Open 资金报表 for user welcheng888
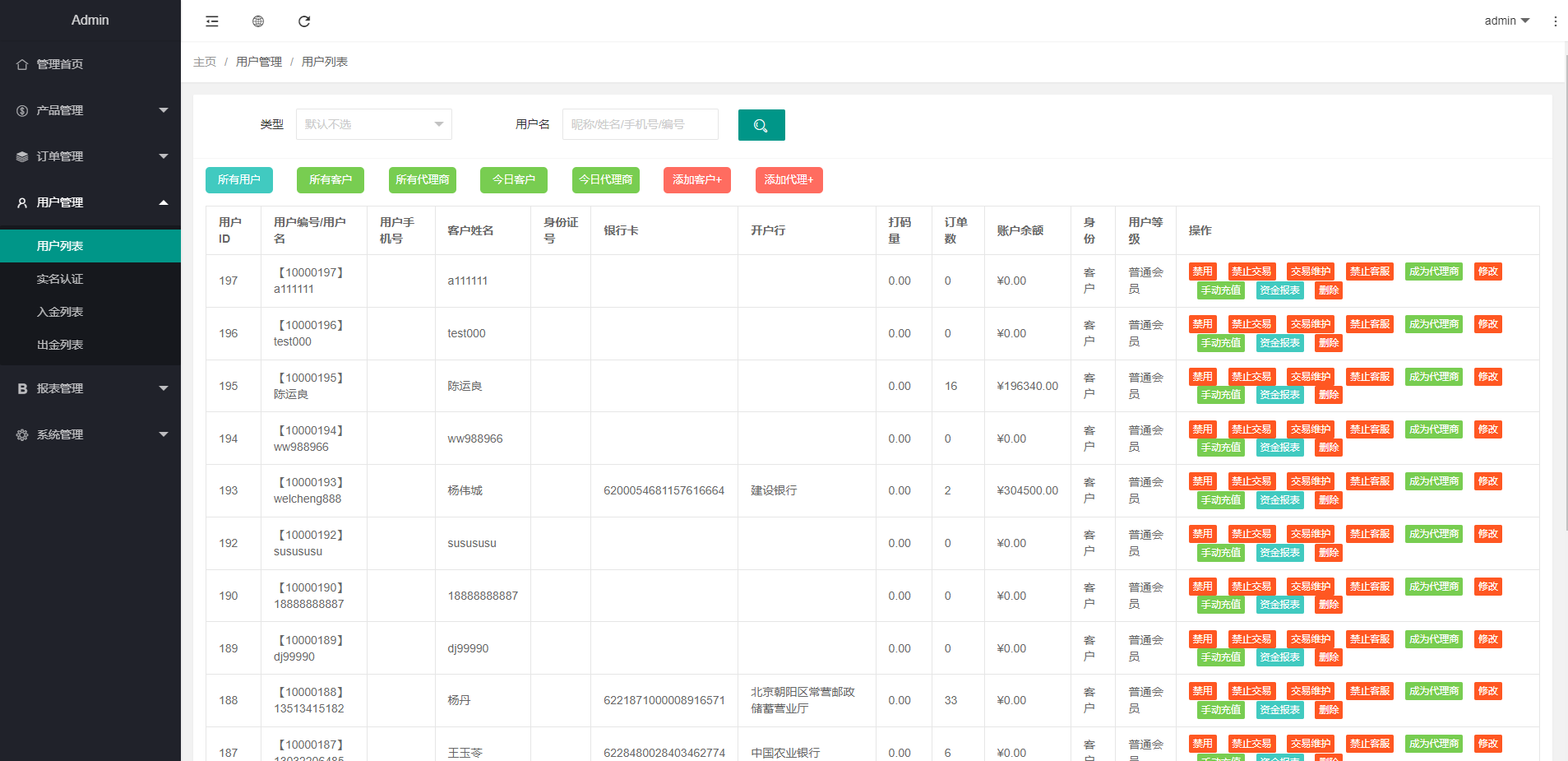Screen dimensions: 1568x761 tap(1279, 499)
